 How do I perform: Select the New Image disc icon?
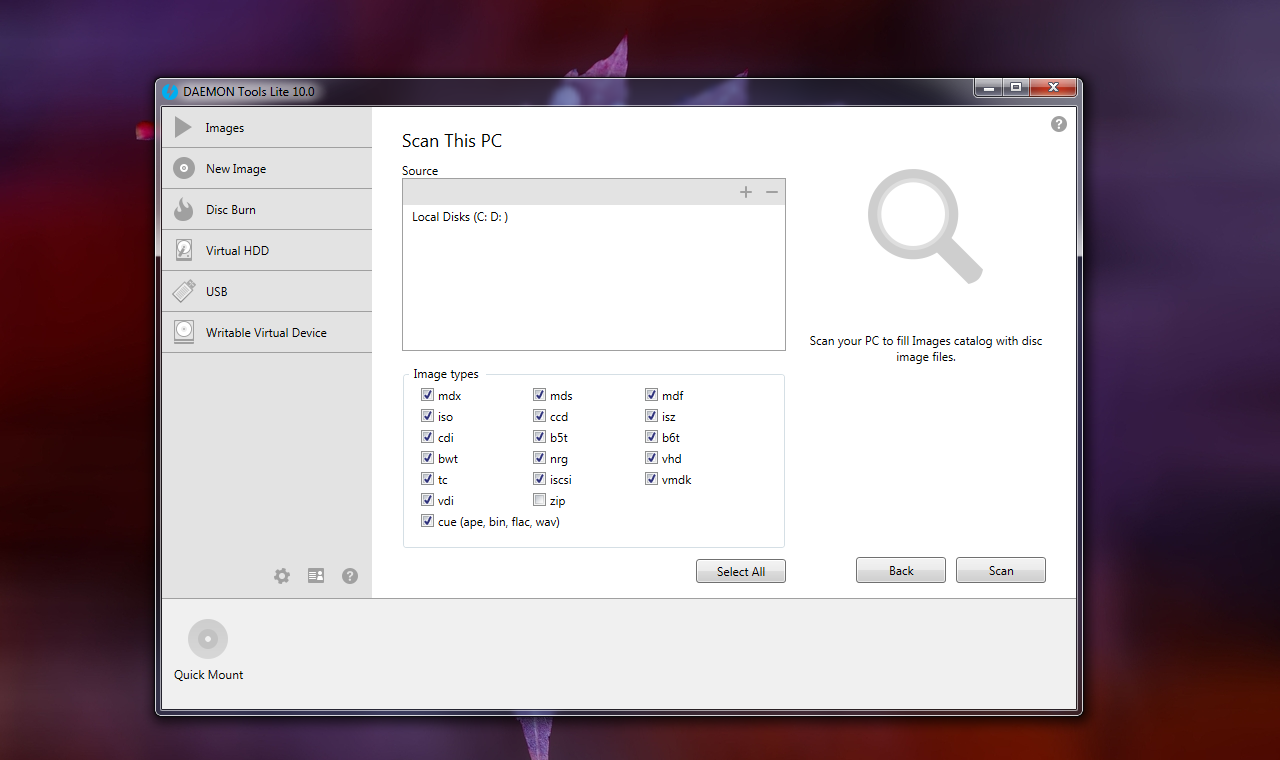click(183, 168)
